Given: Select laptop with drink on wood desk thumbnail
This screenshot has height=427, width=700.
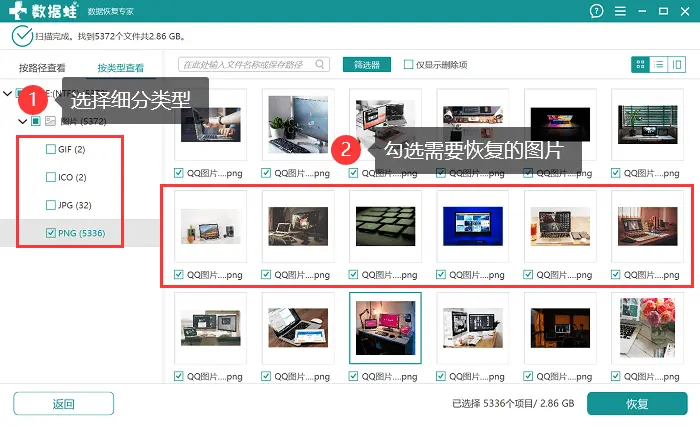Looking at the screenshot, I should coord(560,226).
